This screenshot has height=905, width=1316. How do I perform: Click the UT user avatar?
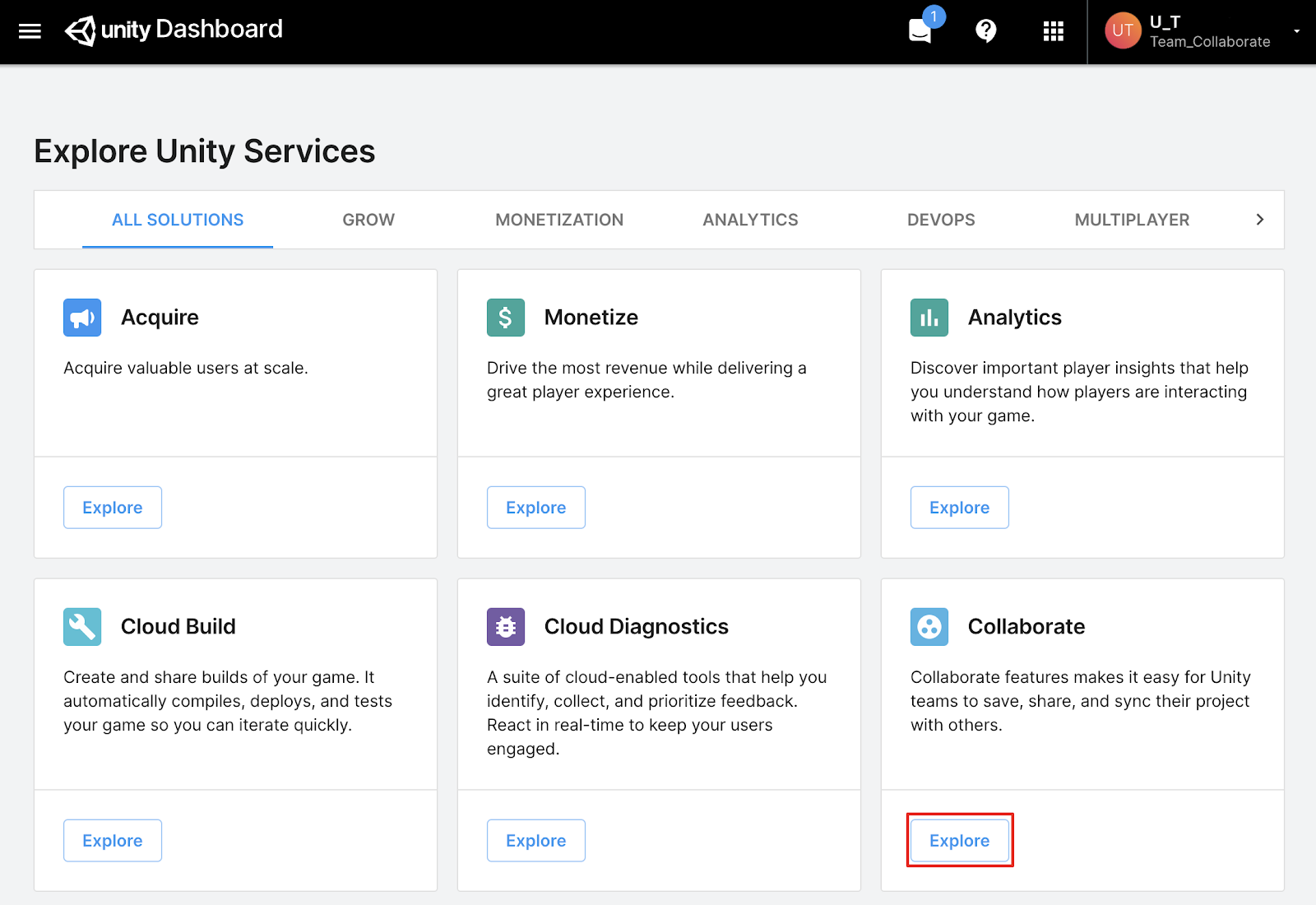pos(1123,31)
